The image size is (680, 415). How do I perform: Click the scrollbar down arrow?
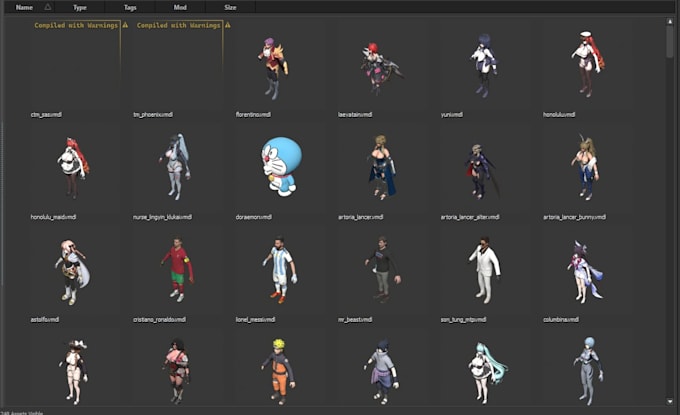[x=670, y=402]
